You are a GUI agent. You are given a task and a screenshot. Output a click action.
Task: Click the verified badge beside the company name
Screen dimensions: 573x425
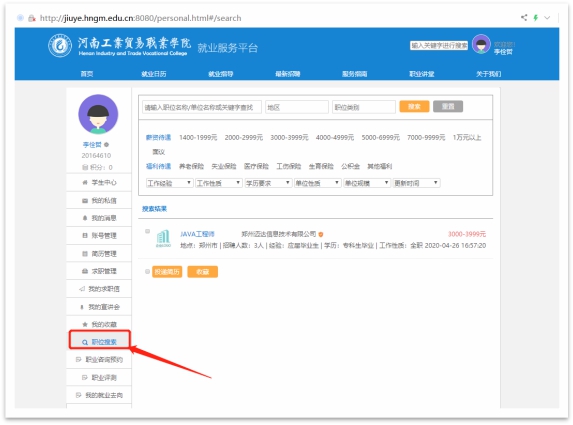pos(321,234)
